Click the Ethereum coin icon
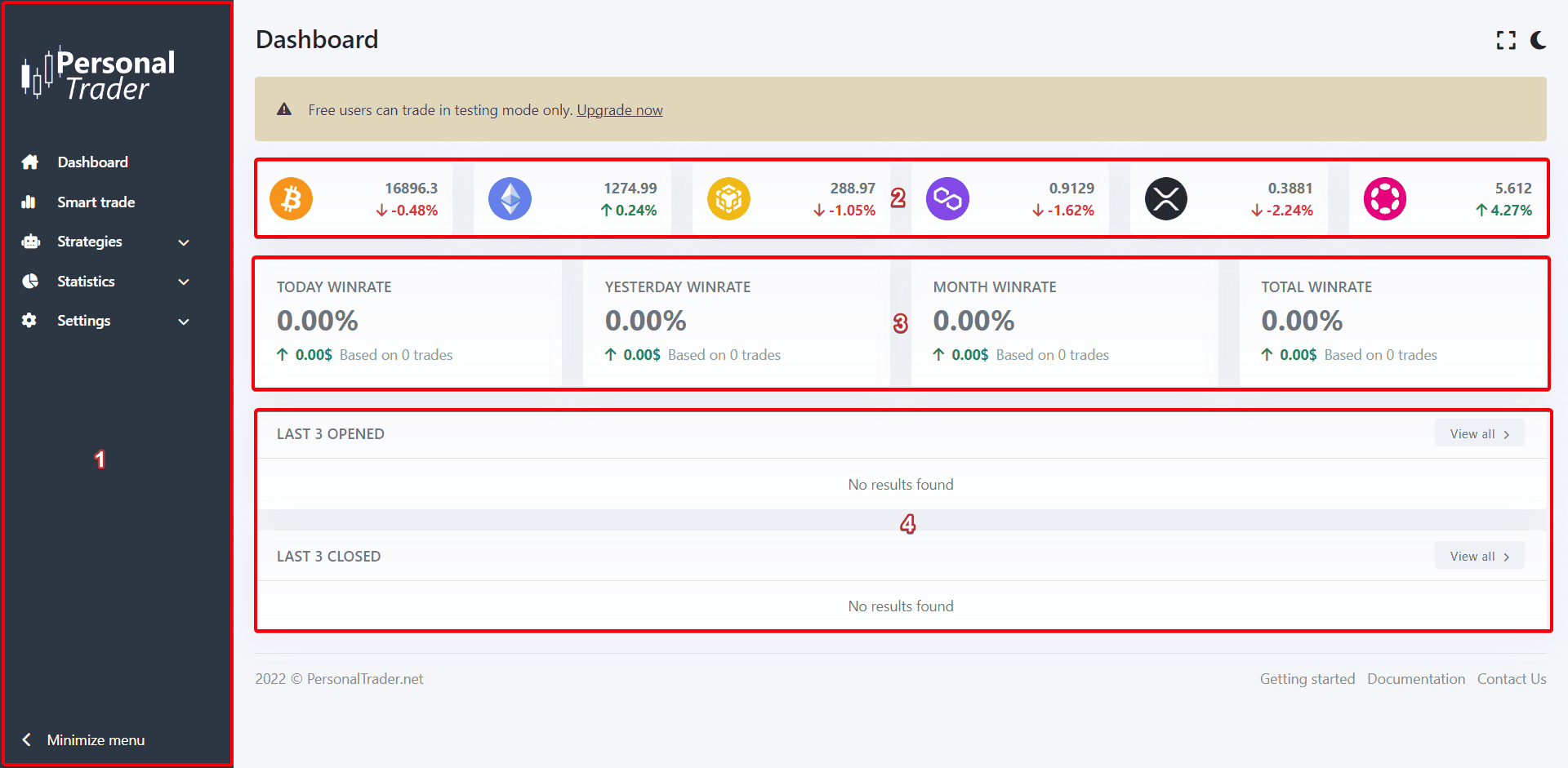Image resolution: width=1568 pixels, height=768 pixels. 510,199
